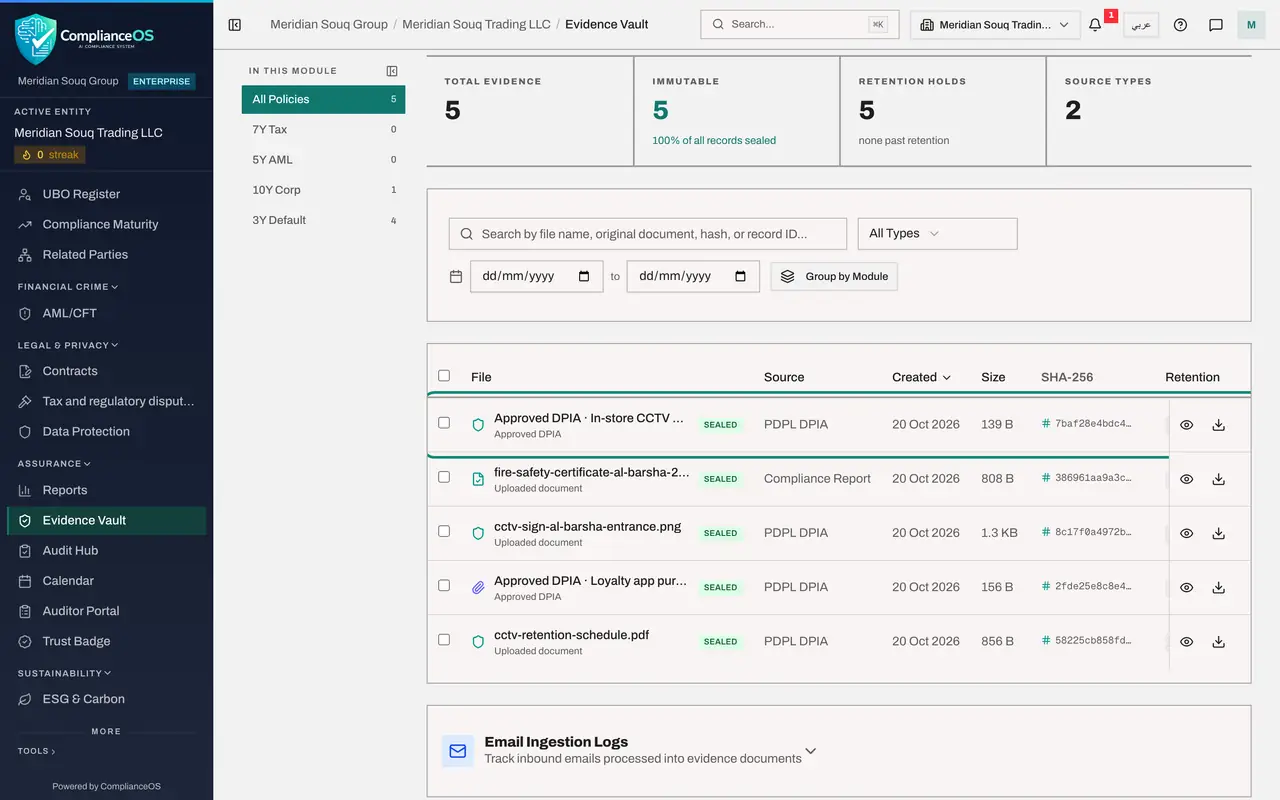Collapse the In This Module panel
Screen dimensions: 1280x800
pos(392,71)
